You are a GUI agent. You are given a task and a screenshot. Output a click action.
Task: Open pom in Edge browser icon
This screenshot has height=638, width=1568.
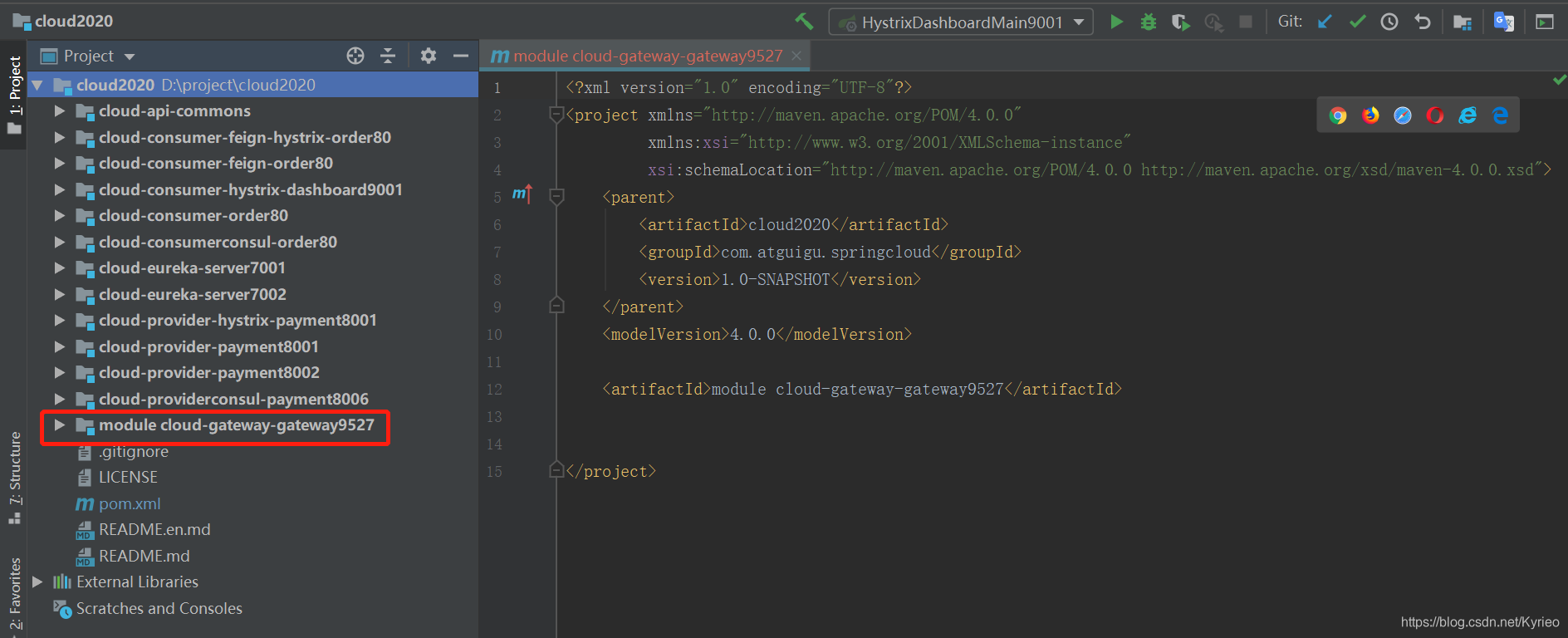pyautogui.click(x=1500, y=115)
